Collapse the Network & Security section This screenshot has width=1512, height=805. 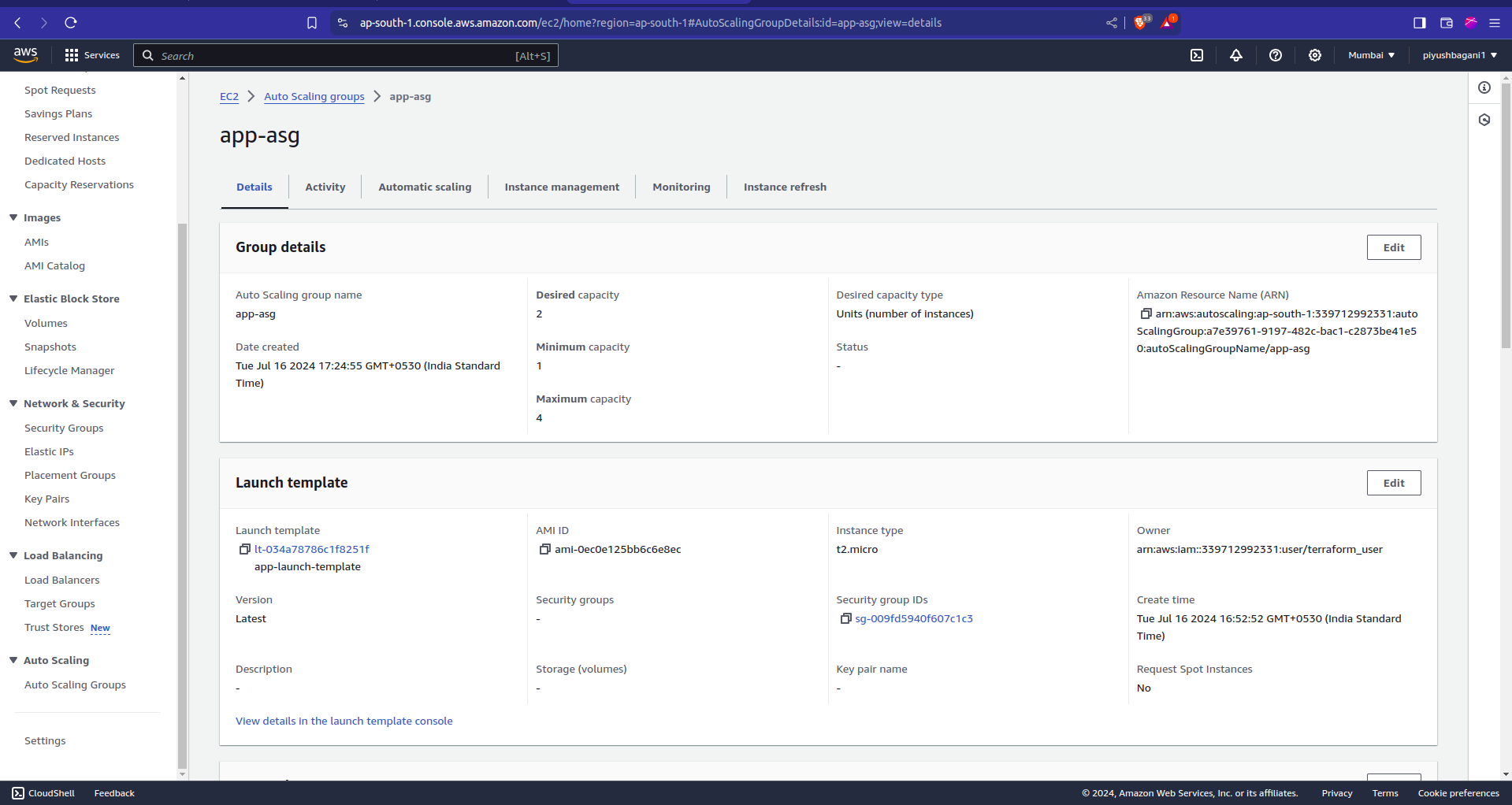point(13,403)
